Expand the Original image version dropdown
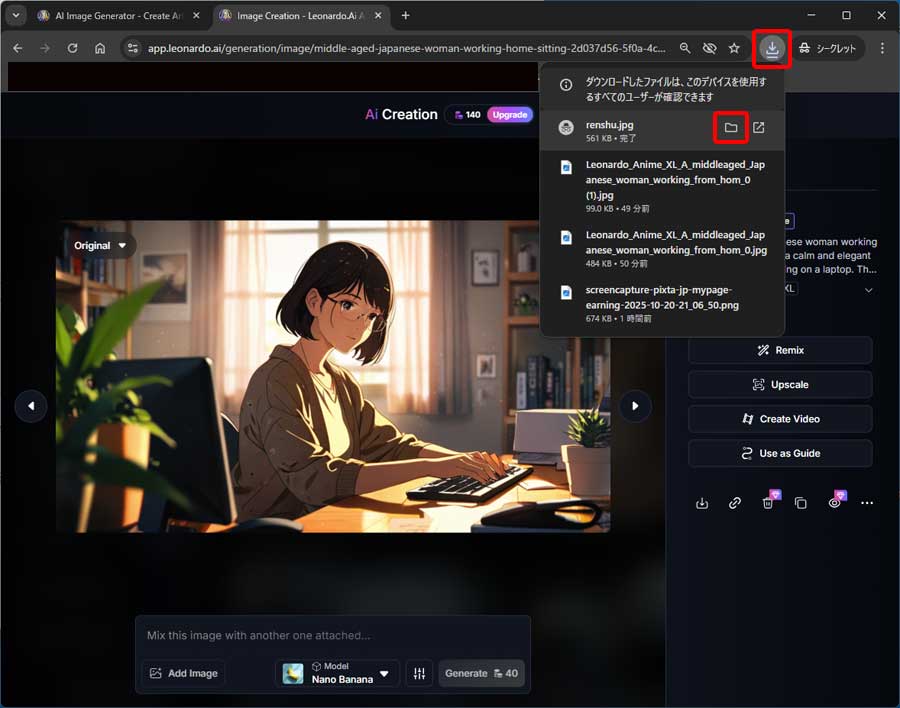 point(101,245)
